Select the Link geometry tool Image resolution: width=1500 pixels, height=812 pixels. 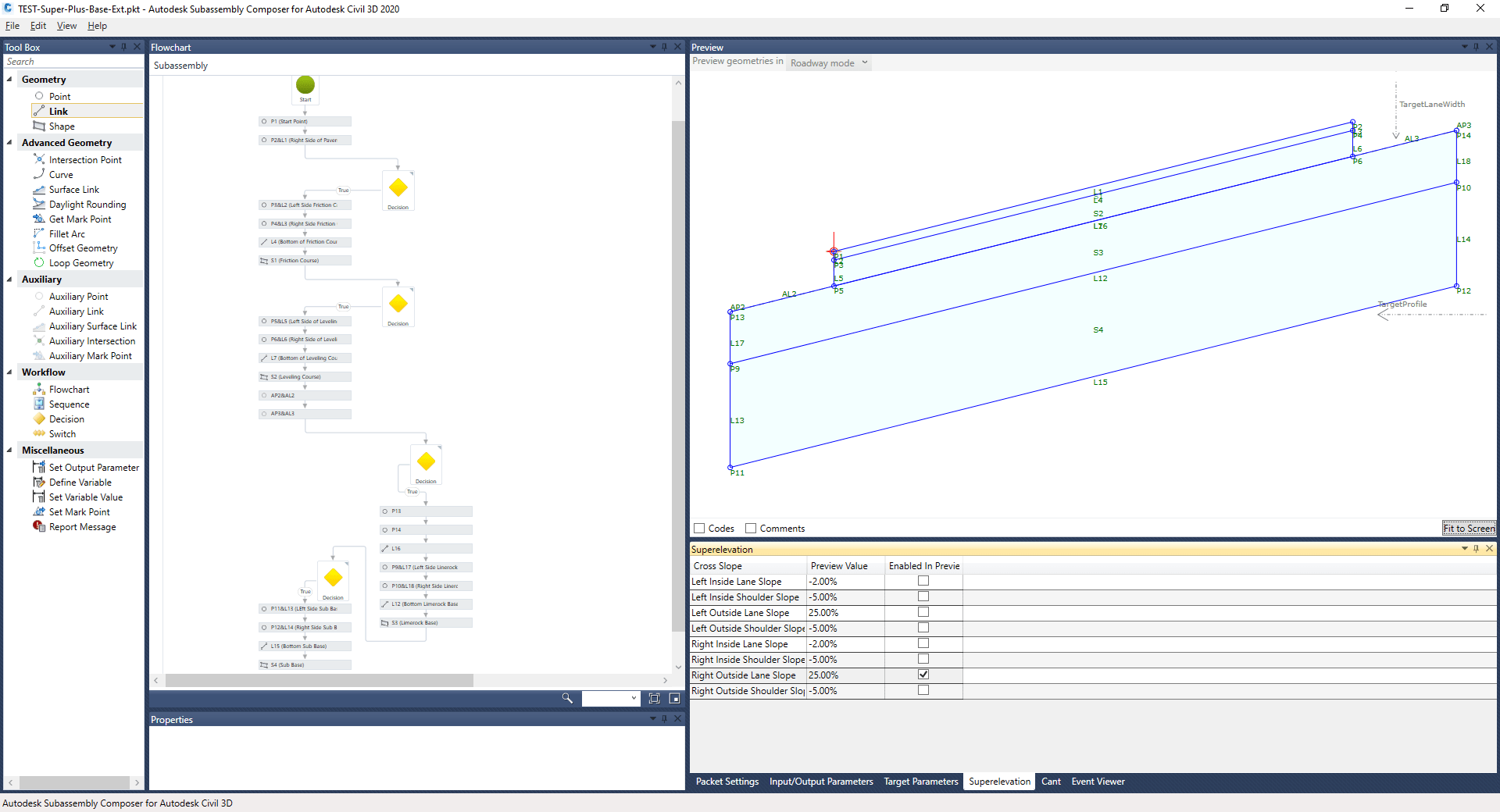(57, 111)
